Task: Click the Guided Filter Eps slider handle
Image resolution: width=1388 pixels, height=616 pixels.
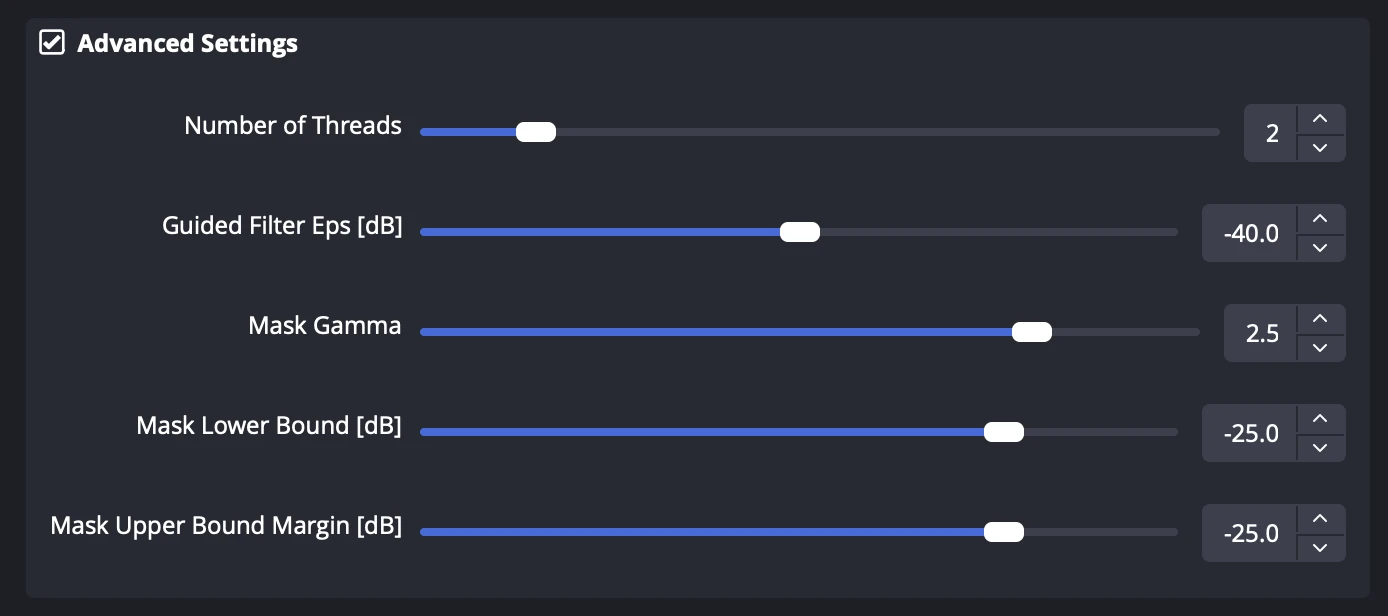Action: [x=800, y=232]
